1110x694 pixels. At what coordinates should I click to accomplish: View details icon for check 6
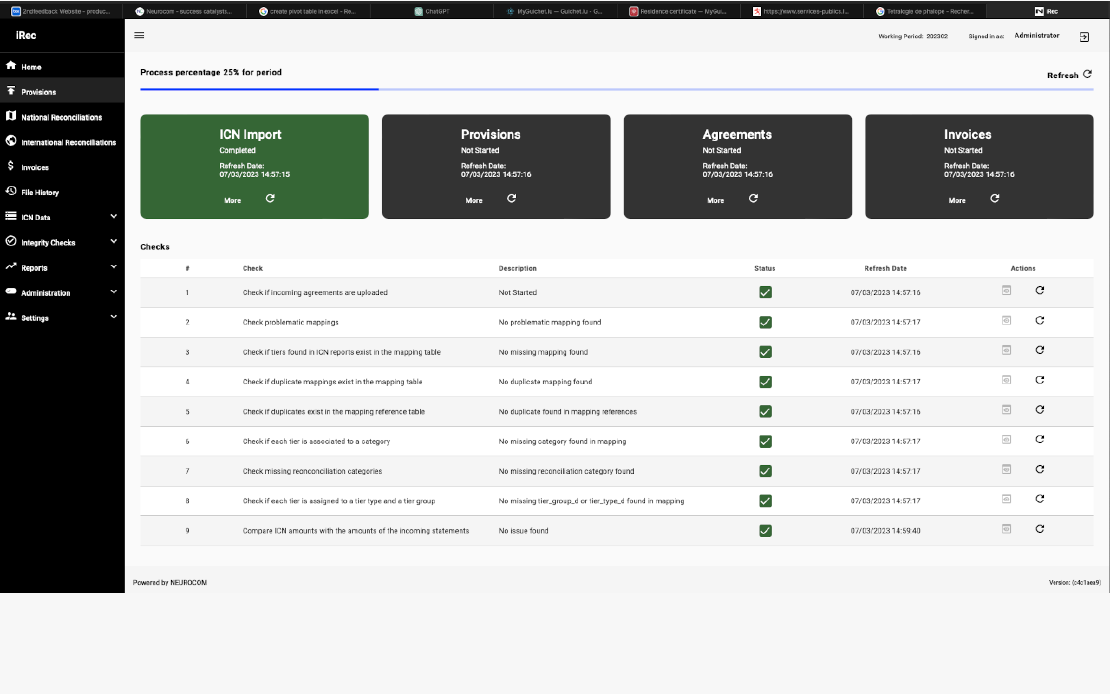tap(1006, 439)
